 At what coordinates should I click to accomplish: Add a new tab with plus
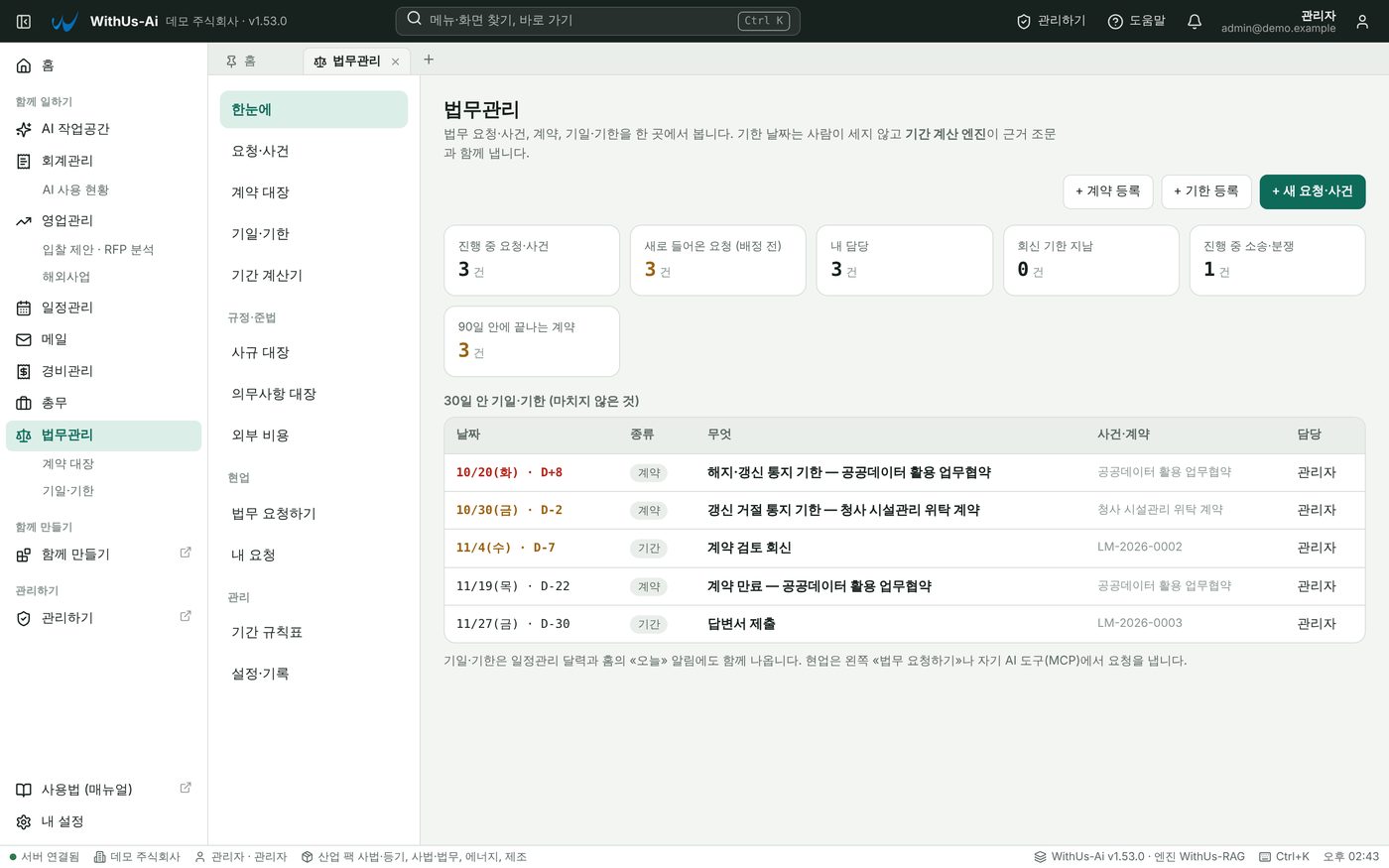point(429,60)
